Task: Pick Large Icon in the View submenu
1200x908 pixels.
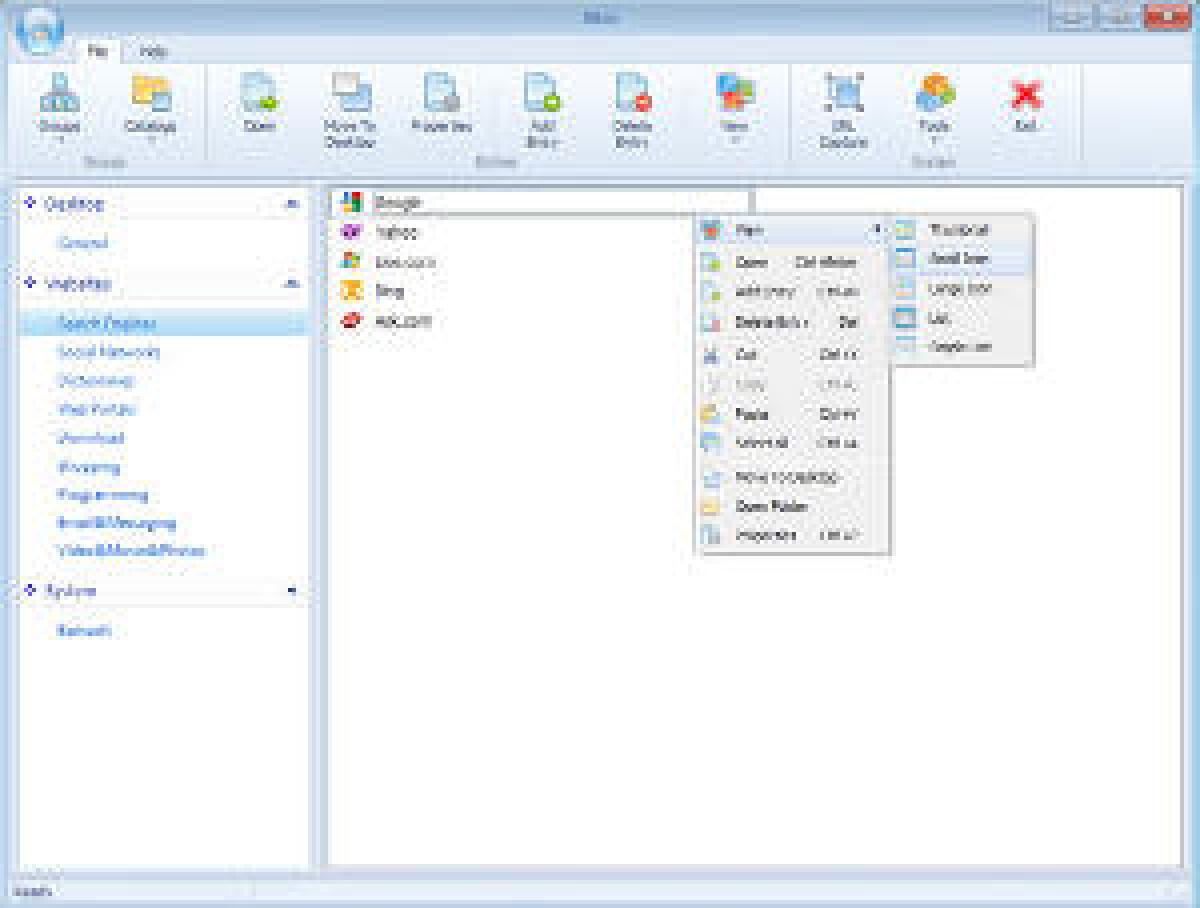Action: (960, 288)
